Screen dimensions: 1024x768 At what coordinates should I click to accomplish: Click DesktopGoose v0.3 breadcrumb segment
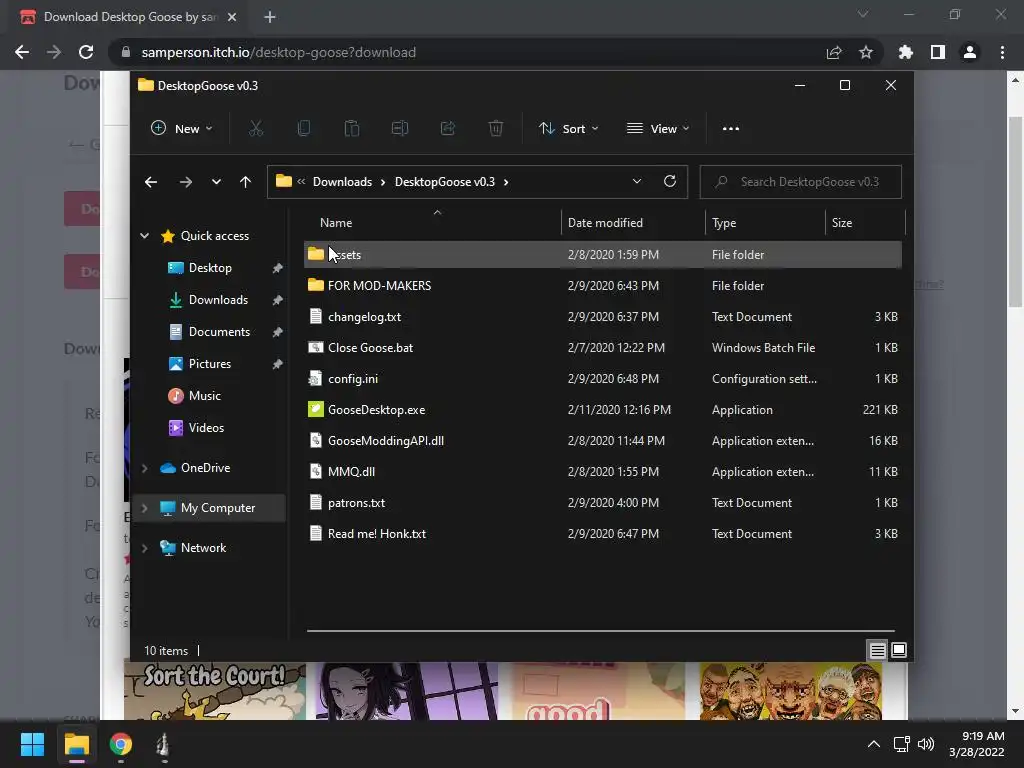tap(445, 182)
